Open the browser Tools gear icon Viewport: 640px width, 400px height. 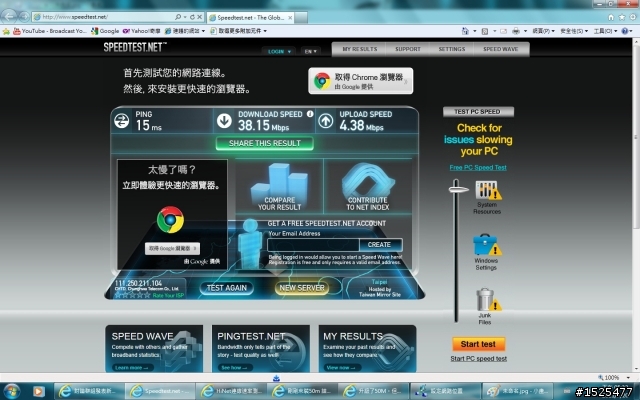[633, 17]
